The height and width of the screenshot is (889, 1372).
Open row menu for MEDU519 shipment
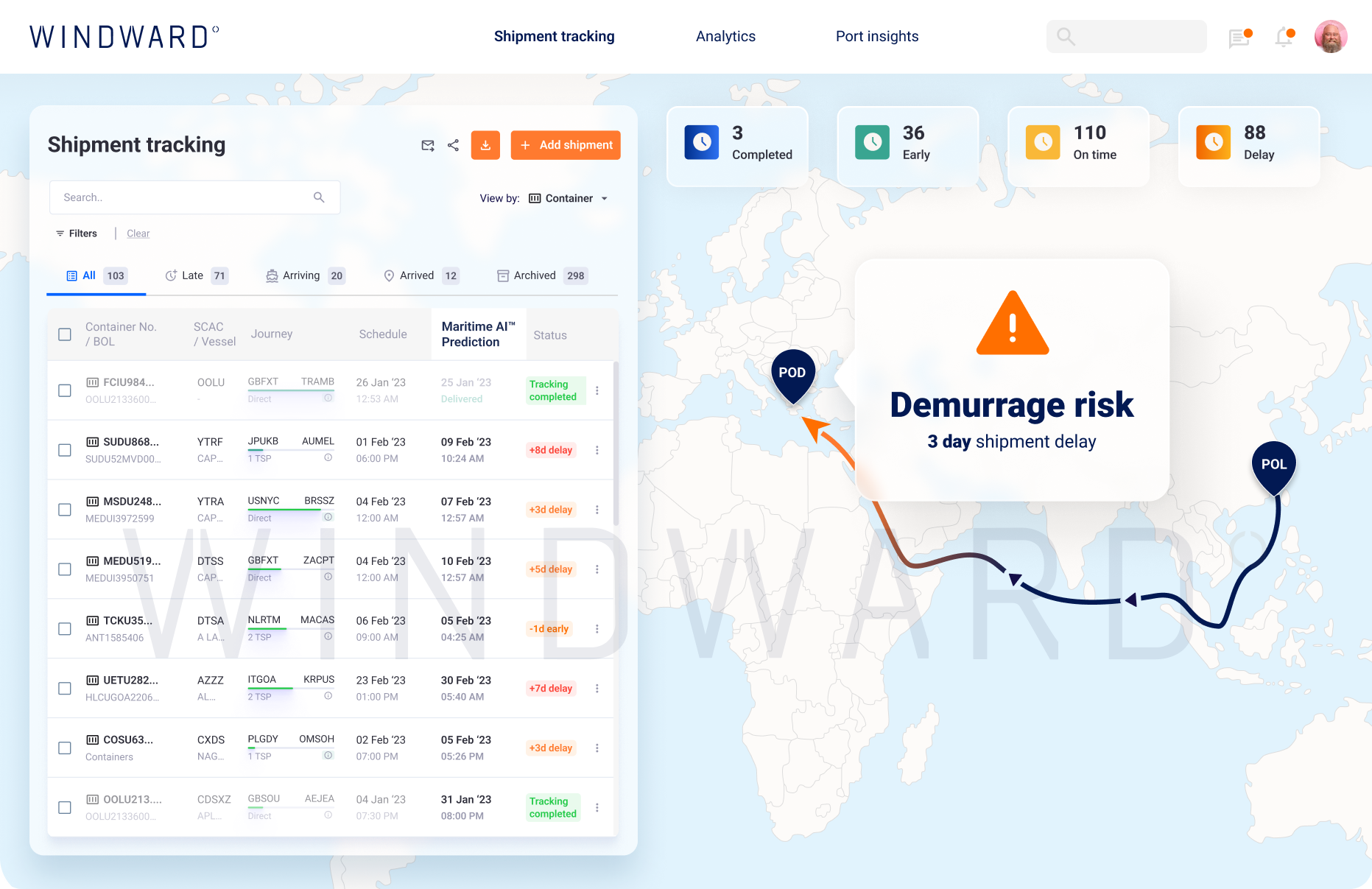597,569
